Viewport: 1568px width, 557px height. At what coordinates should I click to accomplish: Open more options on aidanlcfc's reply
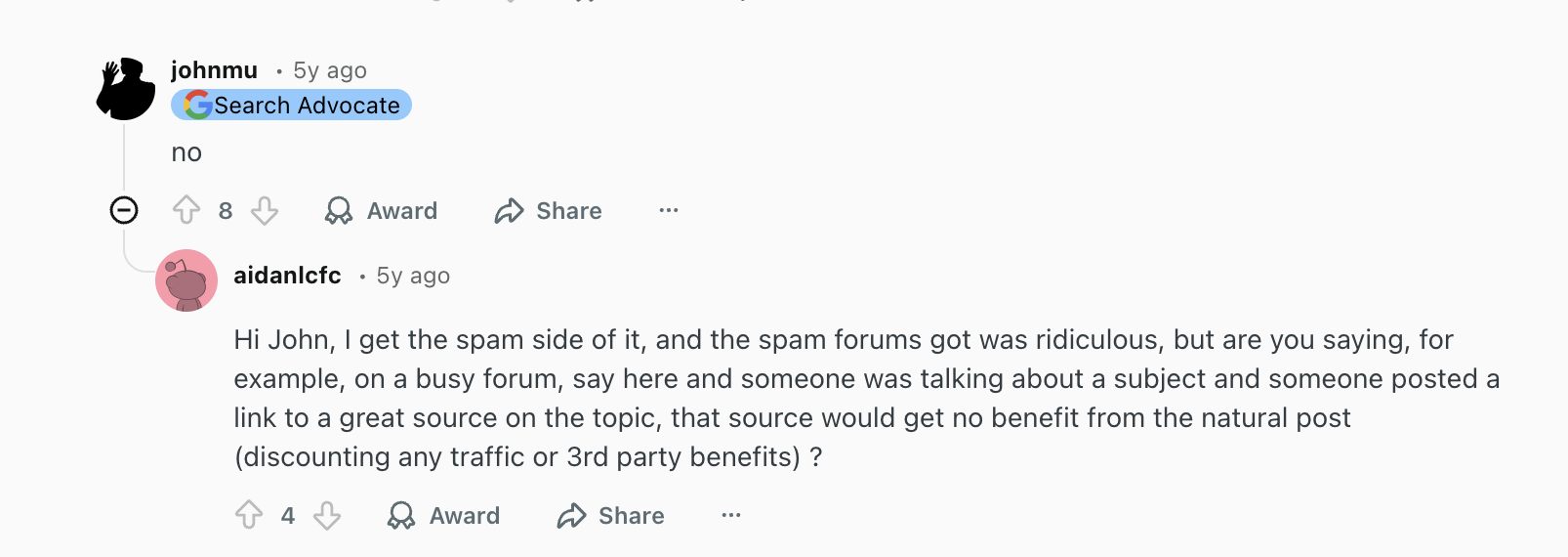(731, 515)
